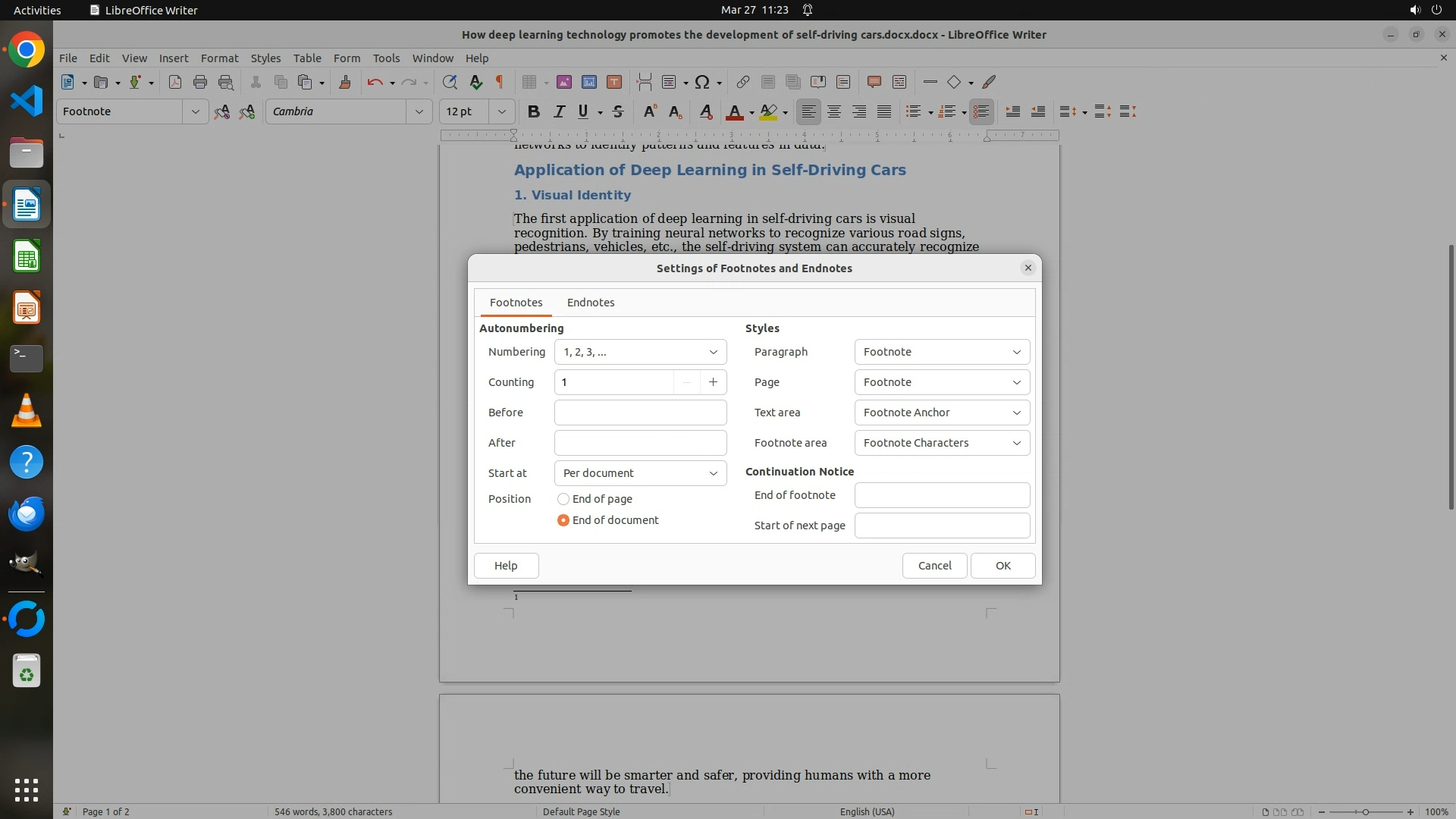
Task: Open the Numbering format dropdown
Action: tap(640, 352)
